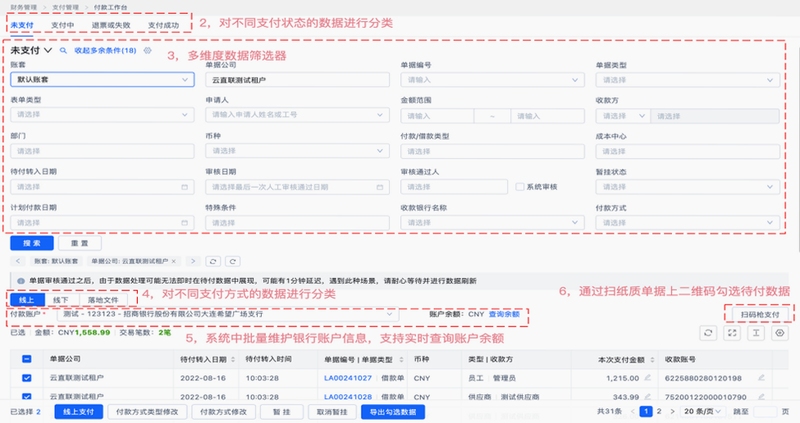Click the info icon in notice bar

(x=21, y=281)
